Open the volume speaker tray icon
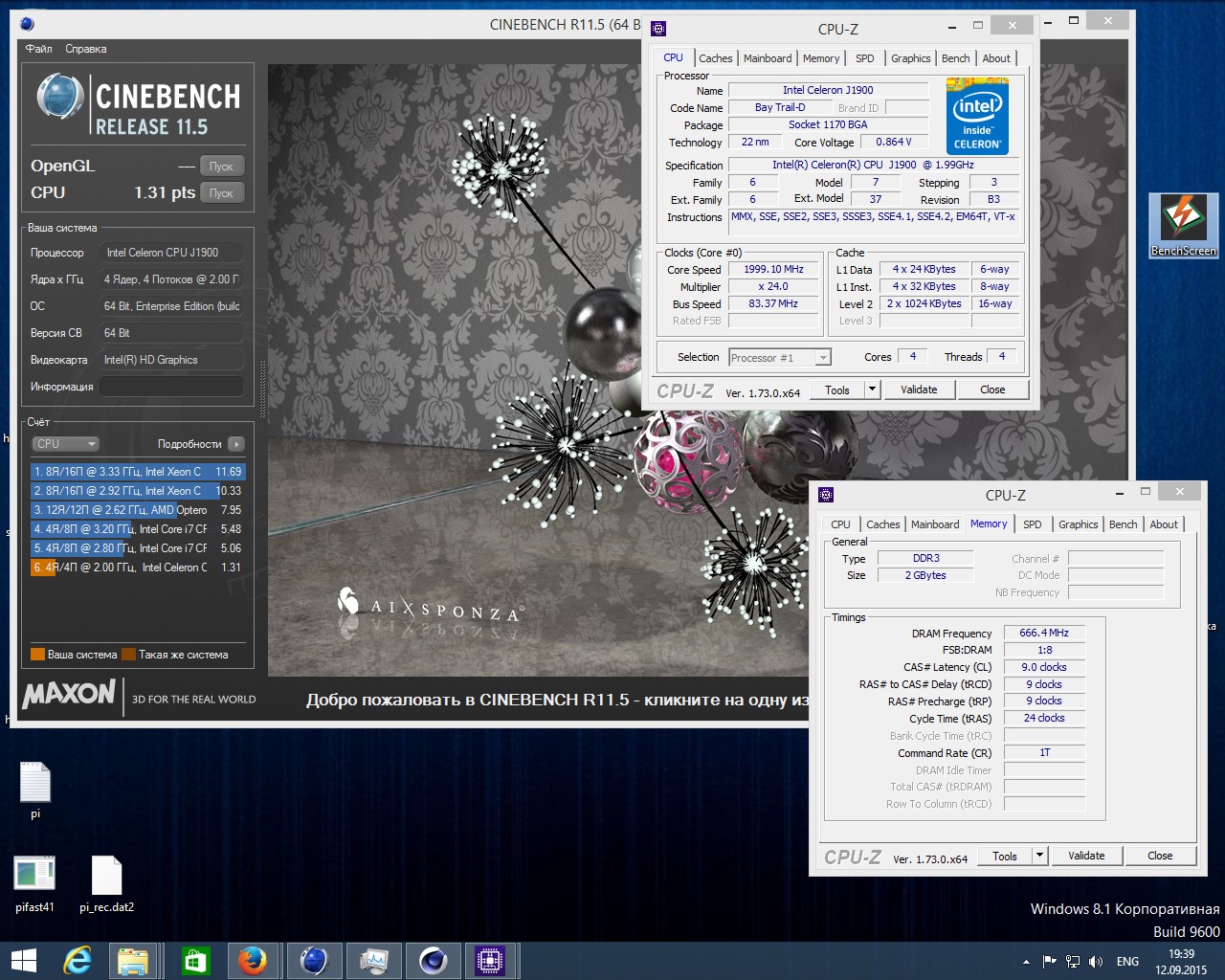The height and width of the screenshot is (980, 1225). click(1096, 961)
